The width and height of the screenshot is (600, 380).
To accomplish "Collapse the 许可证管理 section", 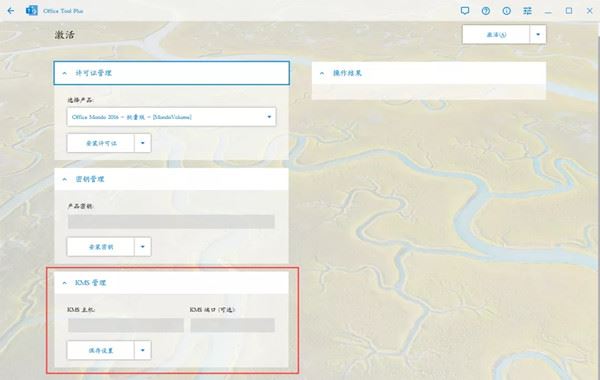I will point(171,73).
